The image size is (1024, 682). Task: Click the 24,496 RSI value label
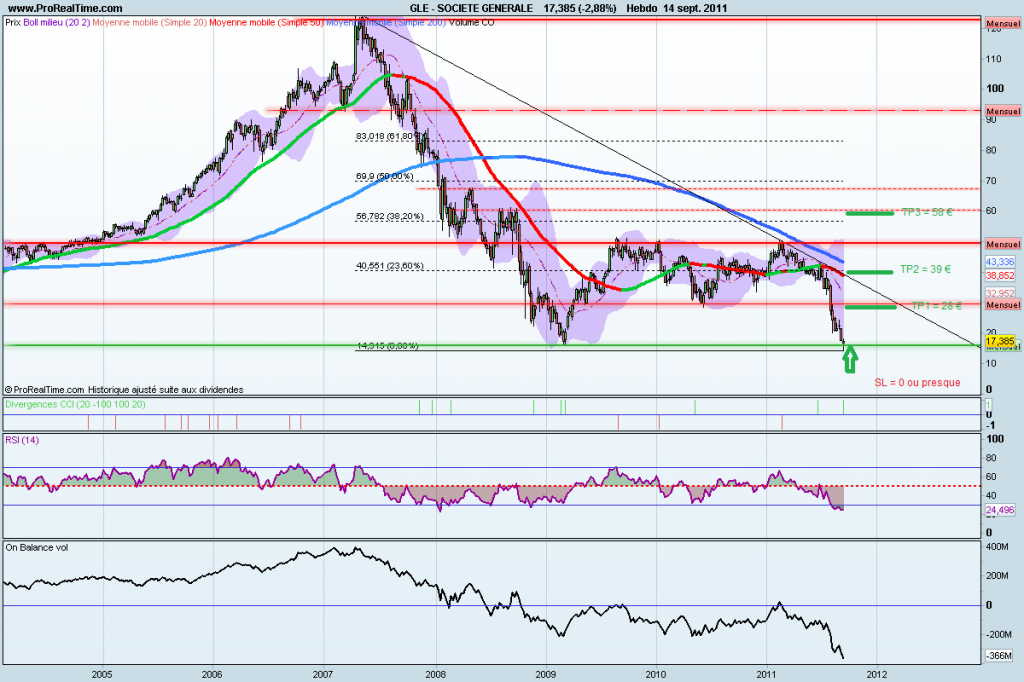pos(1000,510)
